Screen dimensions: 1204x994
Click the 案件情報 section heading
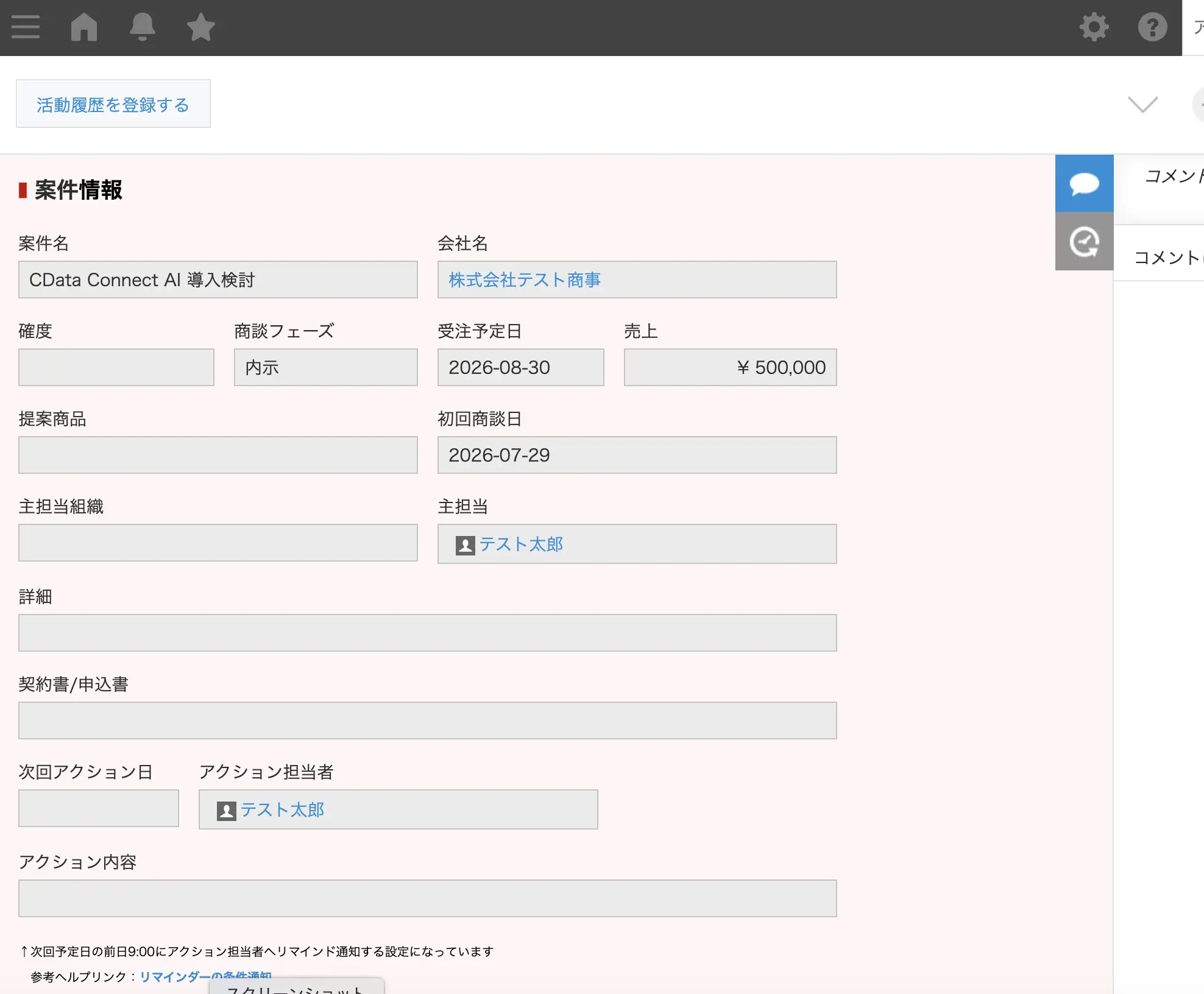click(78, 190)
